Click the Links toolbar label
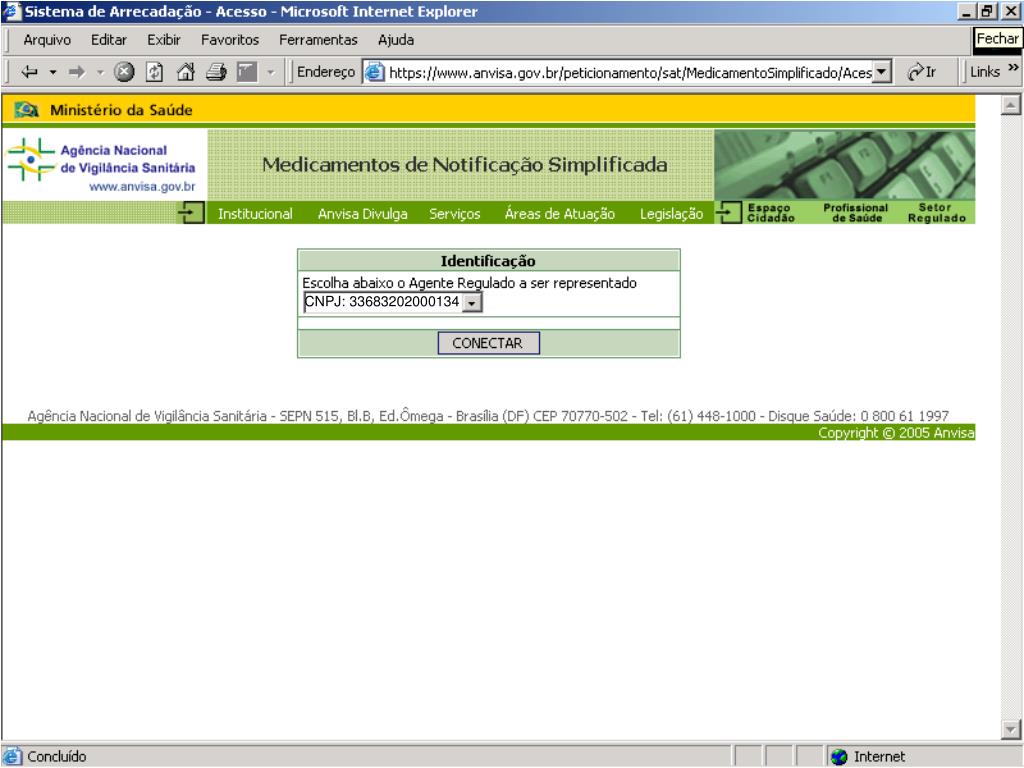Screen dimensions: 1024x768 coord(985,72)
